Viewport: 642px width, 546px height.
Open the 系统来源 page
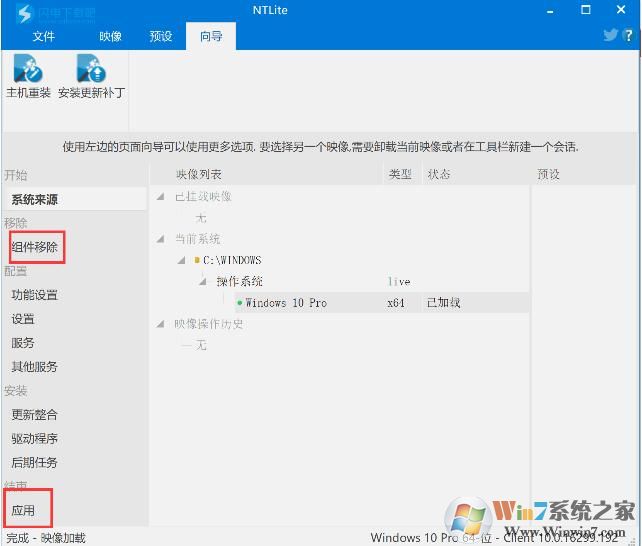(75, 199)
